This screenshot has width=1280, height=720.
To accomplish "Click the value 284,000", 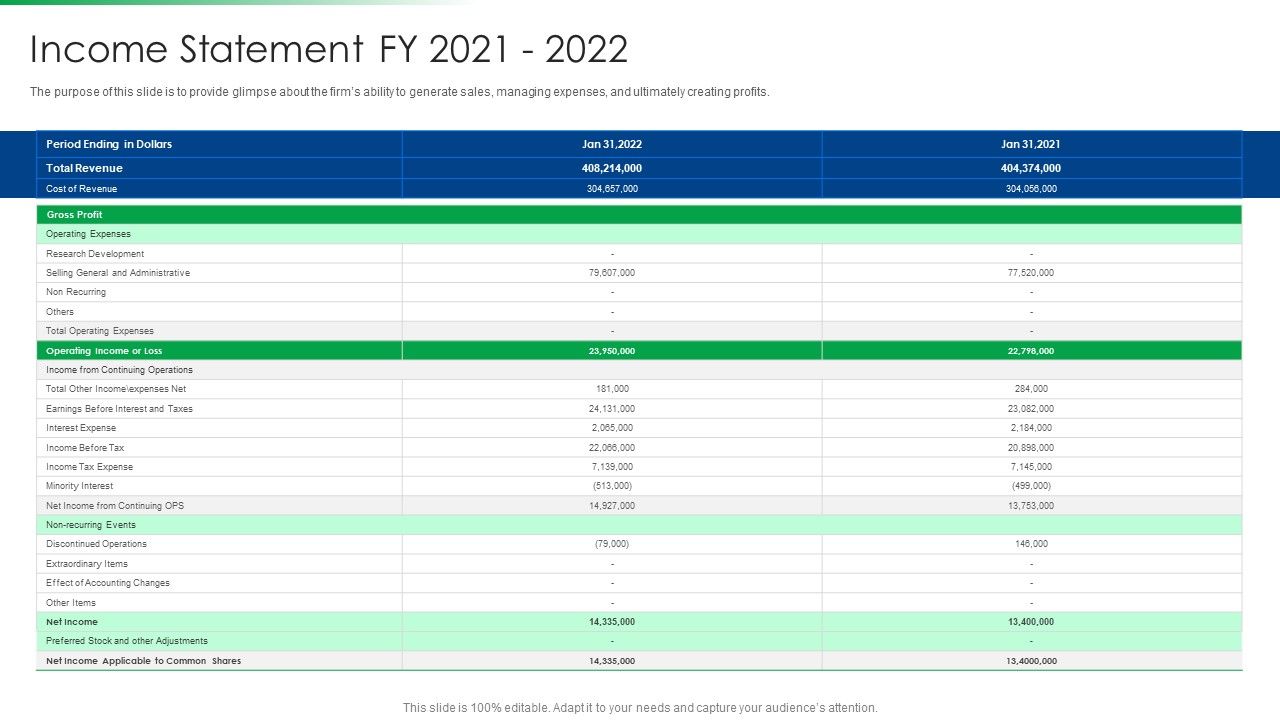I will [1031, 389].
